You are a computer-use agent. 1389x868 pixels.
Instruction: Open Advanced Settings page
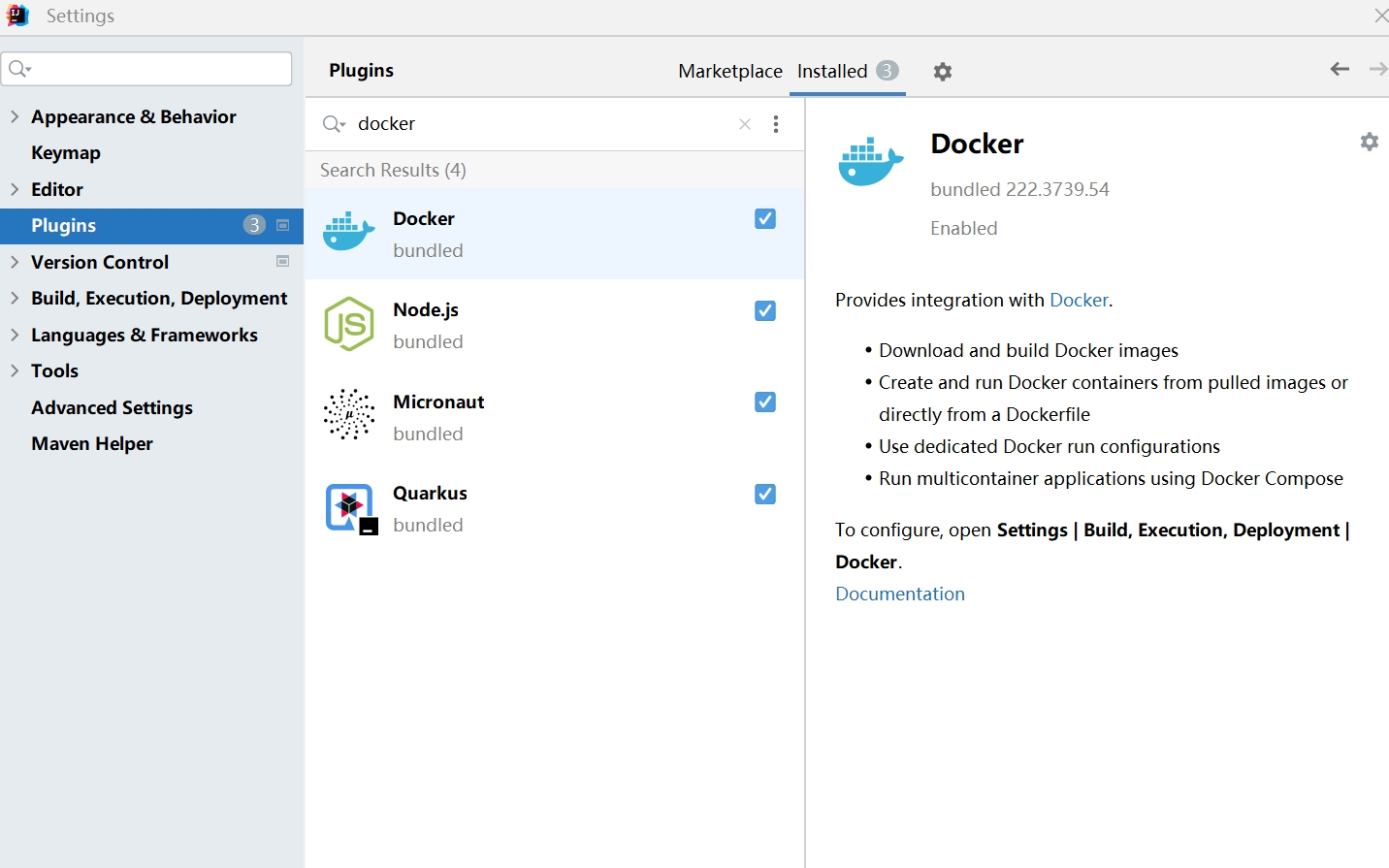click(x=112, y=407)
